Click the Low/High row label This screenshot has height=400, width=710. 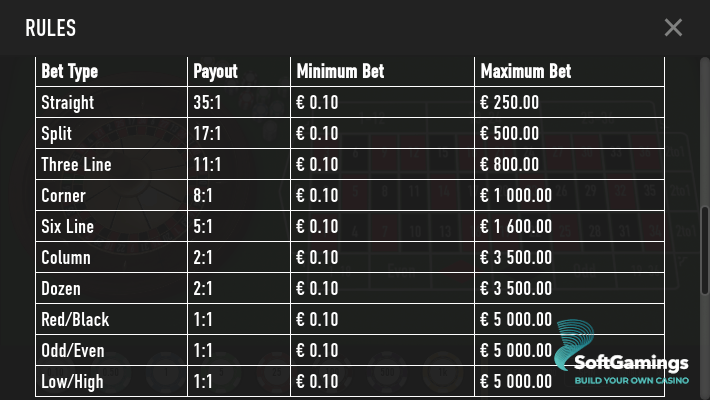coord(72,381)
